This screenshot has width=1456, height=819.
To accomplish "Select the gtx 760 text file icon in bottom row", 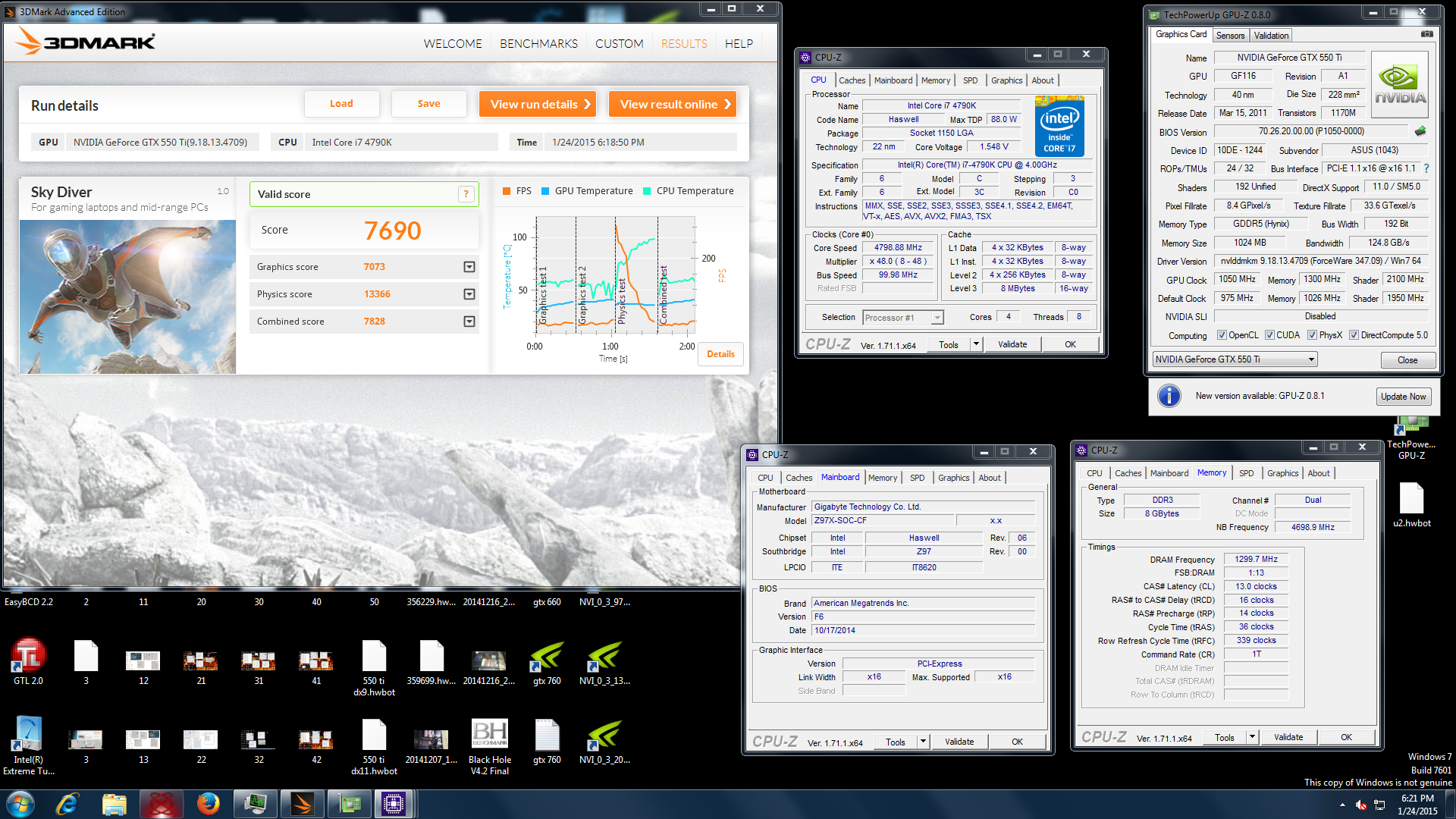I will coord(547,740).
